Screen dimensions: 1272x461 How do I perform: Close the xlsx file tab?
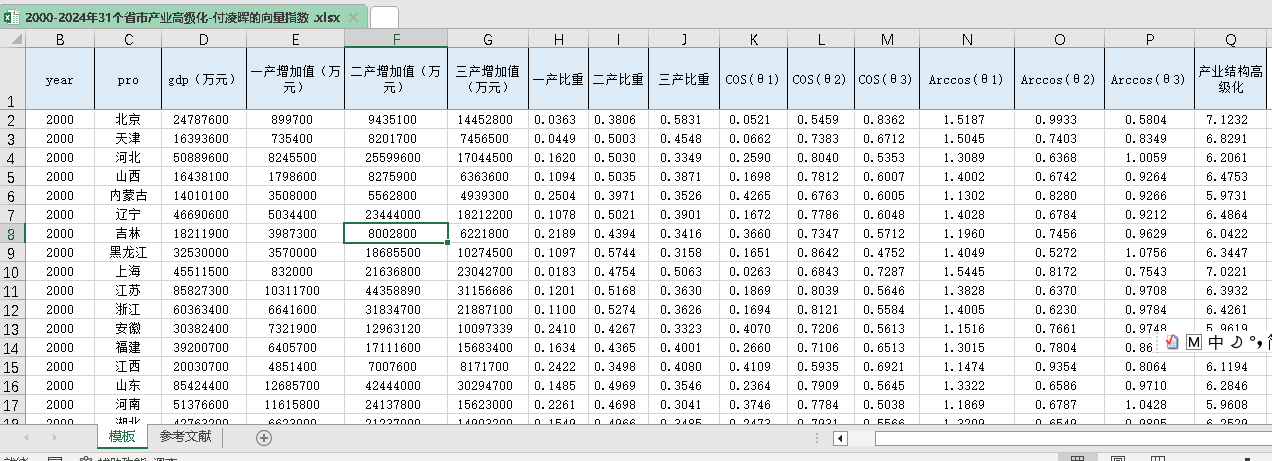353,17
